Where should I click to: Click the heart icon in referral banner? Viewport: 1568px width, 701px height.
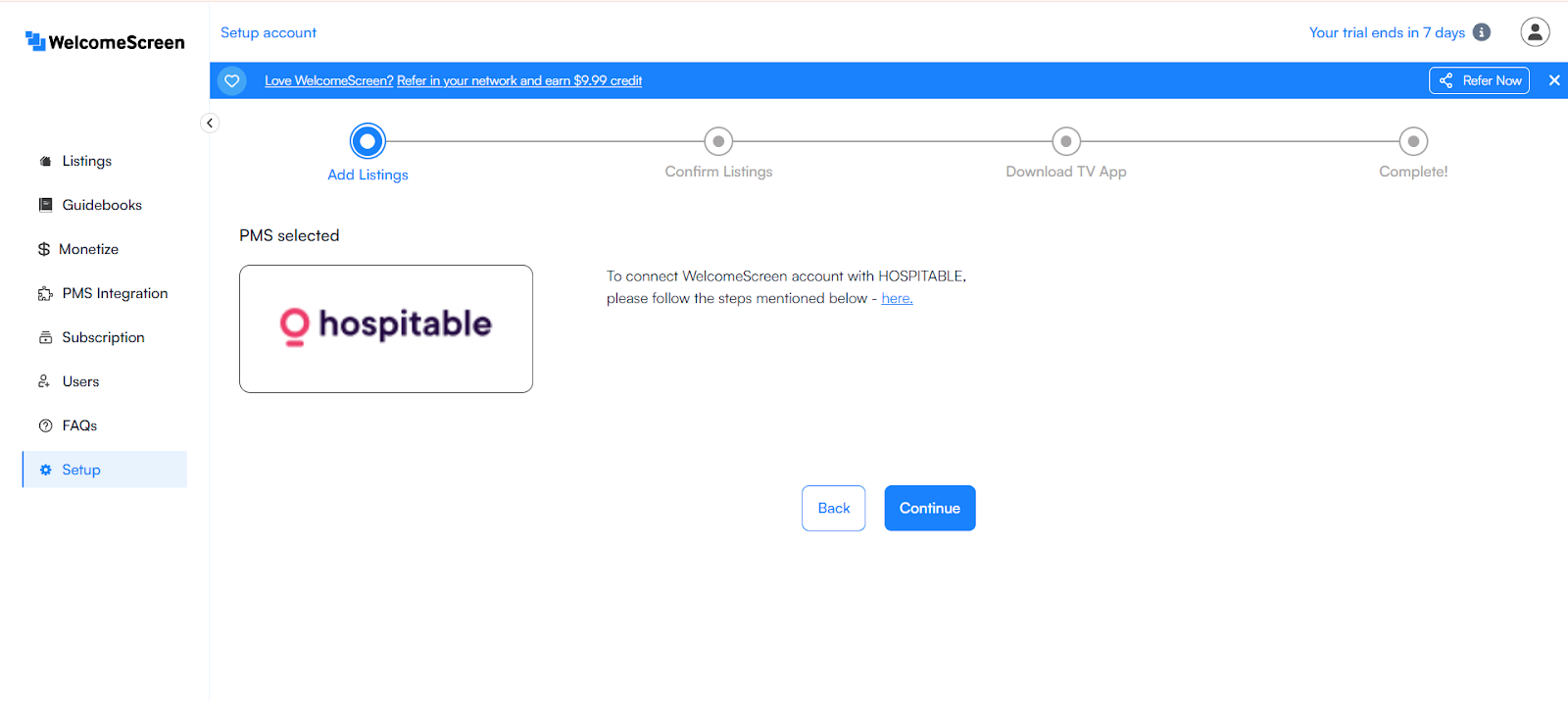[232, 80]
